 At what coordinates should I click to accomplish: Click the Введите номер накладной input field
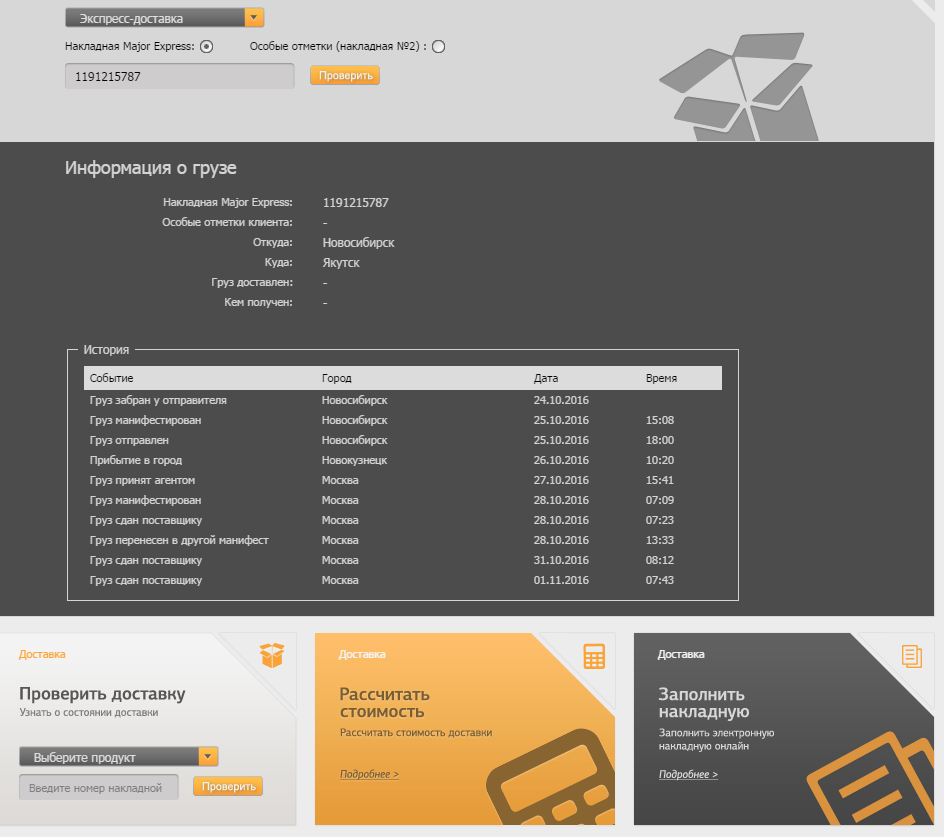point(99,788)
